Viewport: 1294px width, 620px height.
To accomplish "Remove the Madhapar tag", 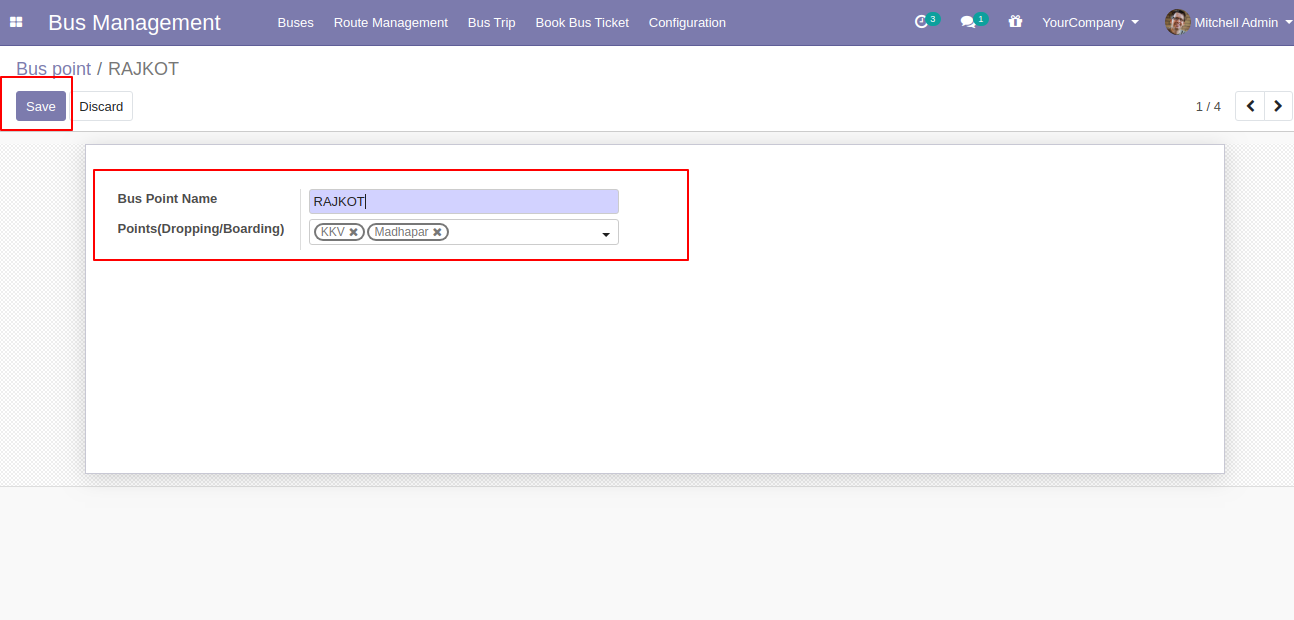I will [437, 232].
